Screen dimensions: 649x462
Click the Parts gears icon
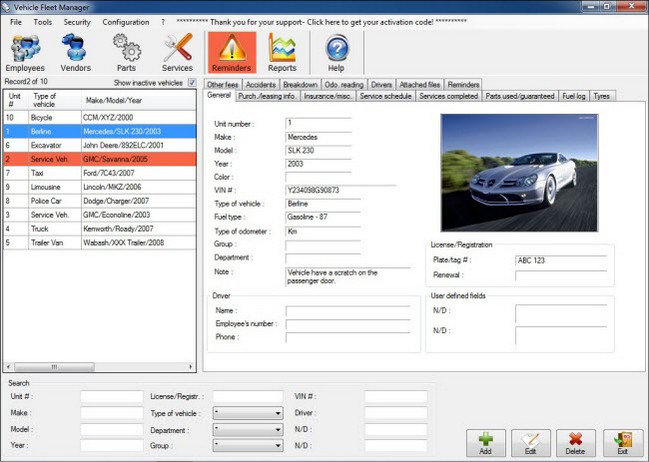point(126,52)
